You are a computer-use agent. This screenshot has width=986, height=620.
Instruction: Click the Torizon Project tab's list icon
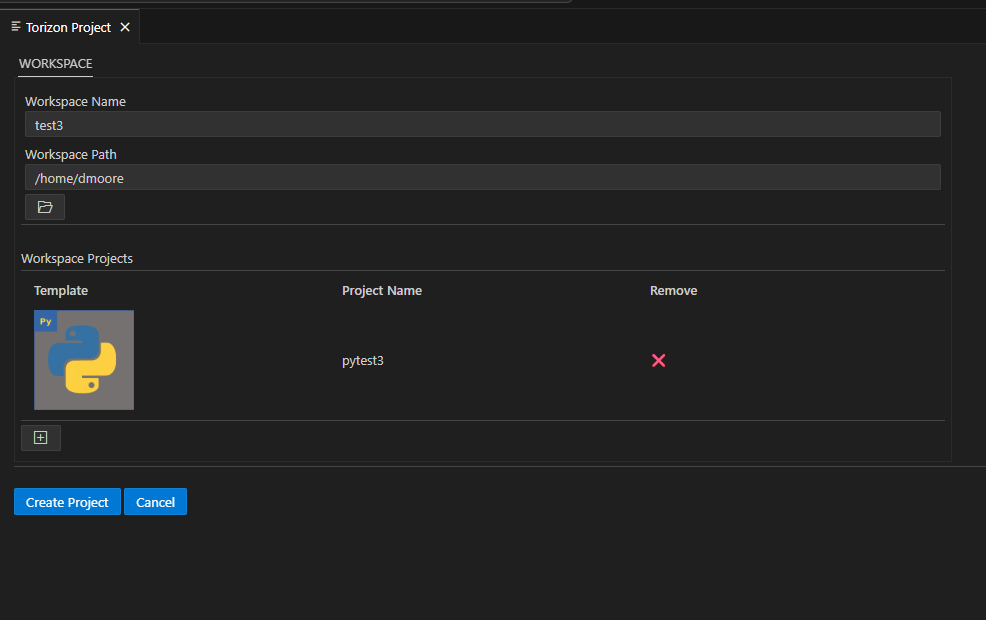click(16, 27)
